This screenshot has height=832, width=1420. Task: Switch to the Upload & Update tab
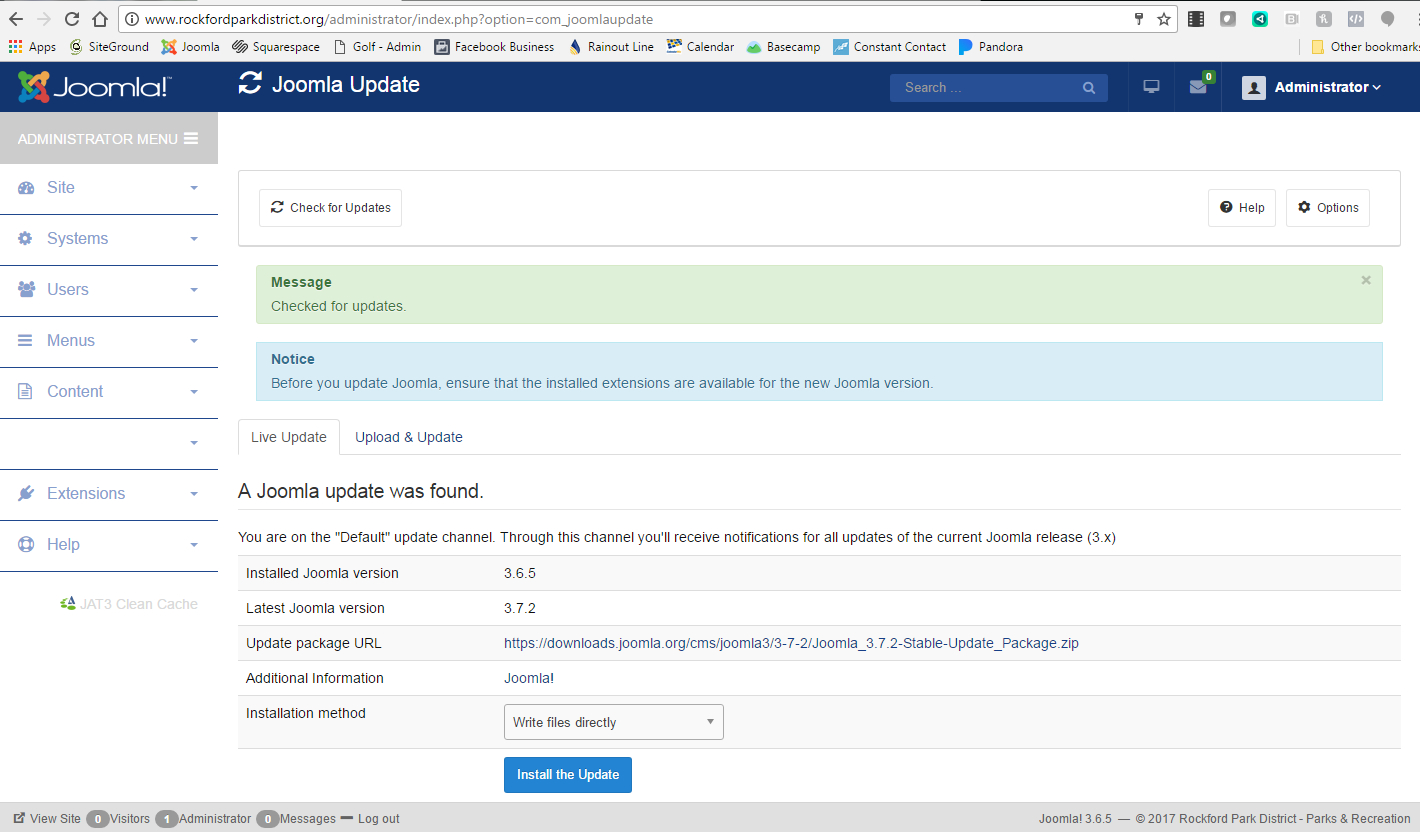click(409, 437)
